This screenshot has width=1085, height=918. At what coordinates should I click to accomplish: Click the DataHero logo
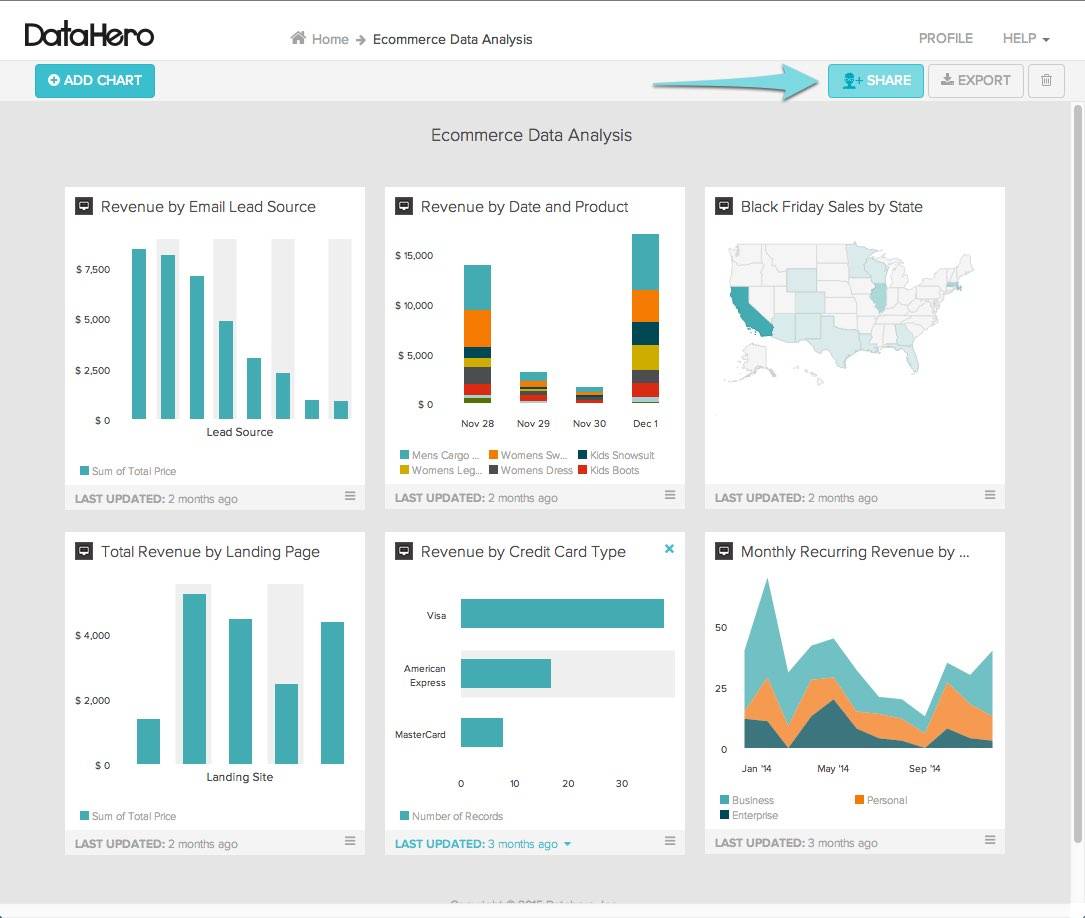[91, 33]
